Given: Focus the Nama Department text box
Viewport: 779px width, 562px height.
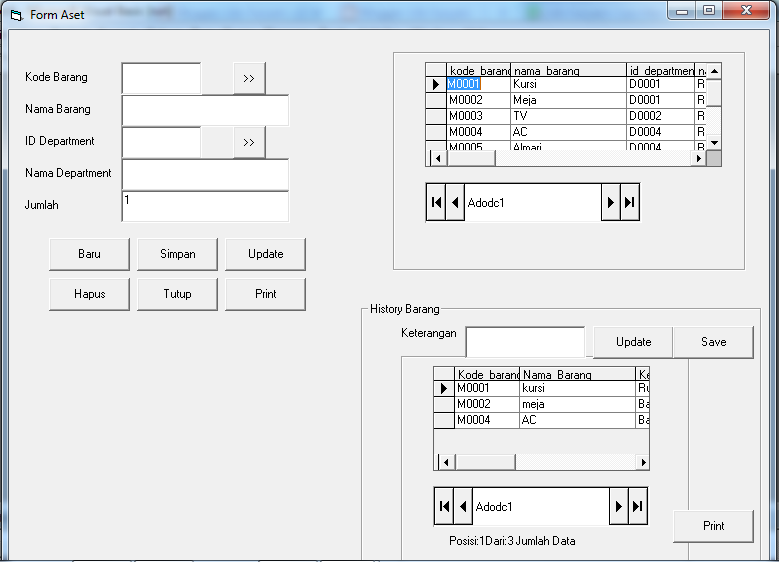Looking at the screenshot, I should tap(205, 174).
